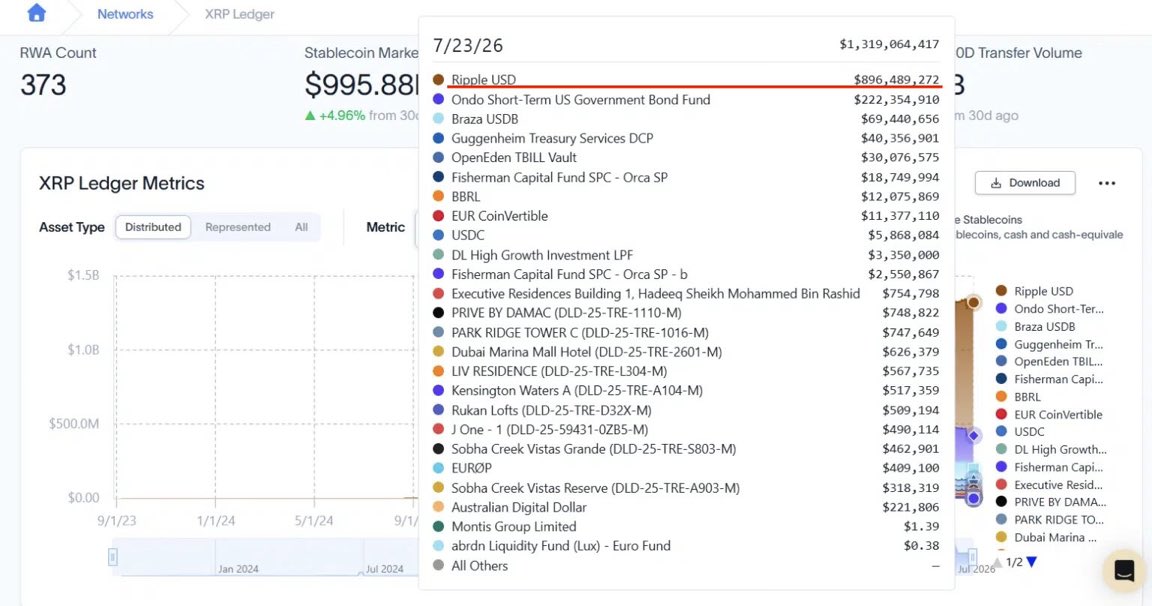Screen dimensions: 1152x606
Task: Select the All asset type
Action: tap(301, 227)
